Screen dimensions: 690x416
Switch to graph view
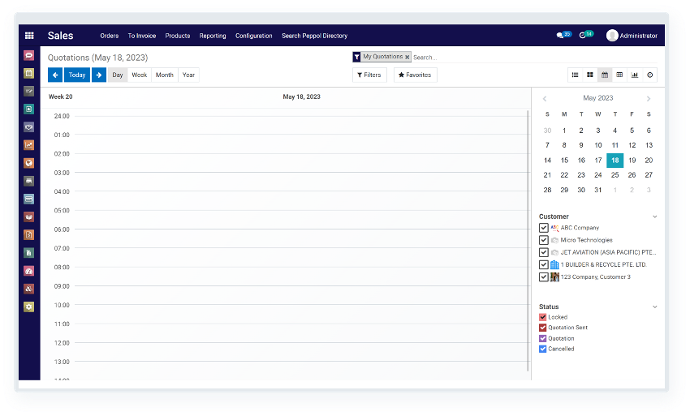click(x=635, y=75)
